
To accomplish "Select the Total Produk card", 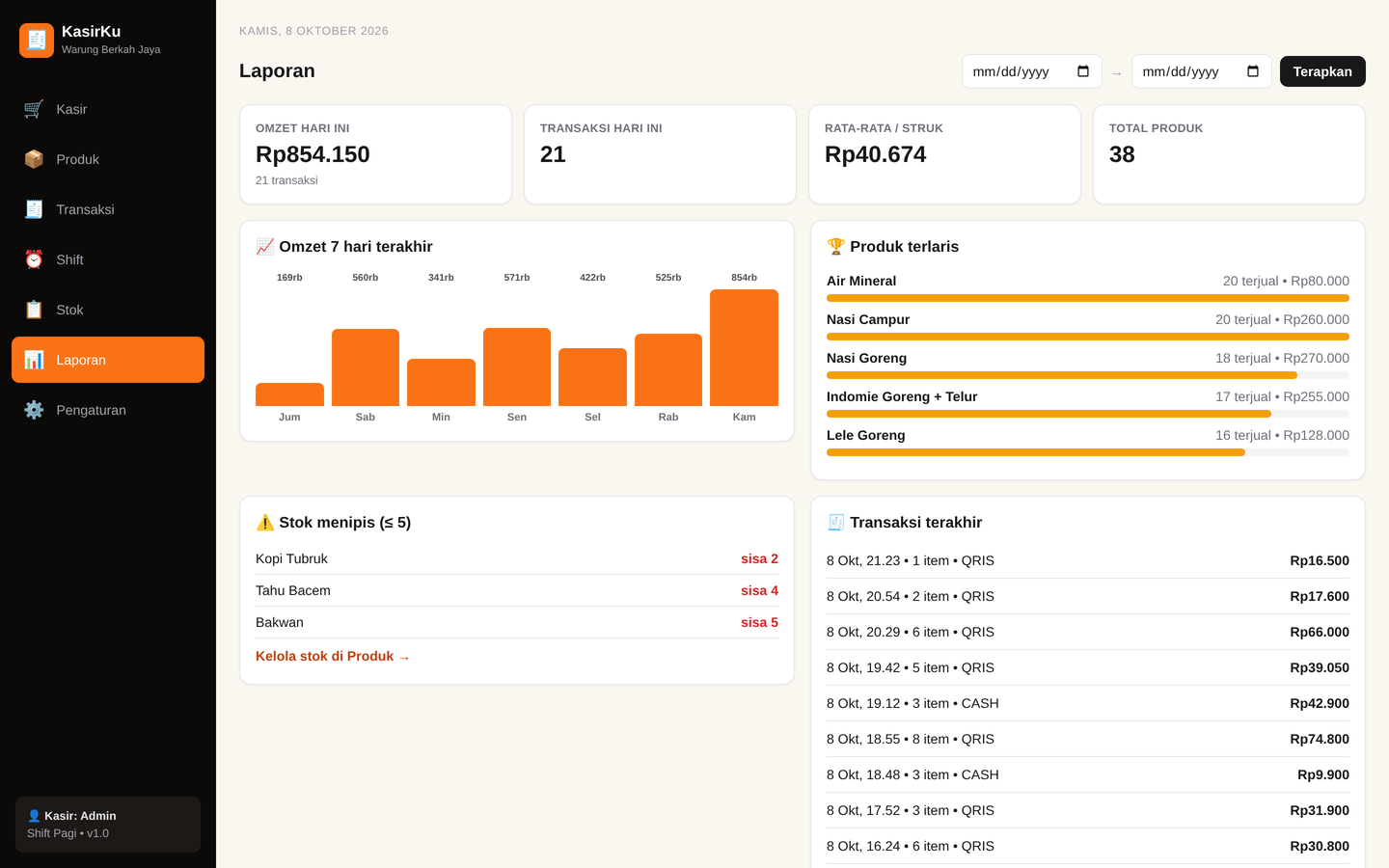I will (x=1229, y=154).
